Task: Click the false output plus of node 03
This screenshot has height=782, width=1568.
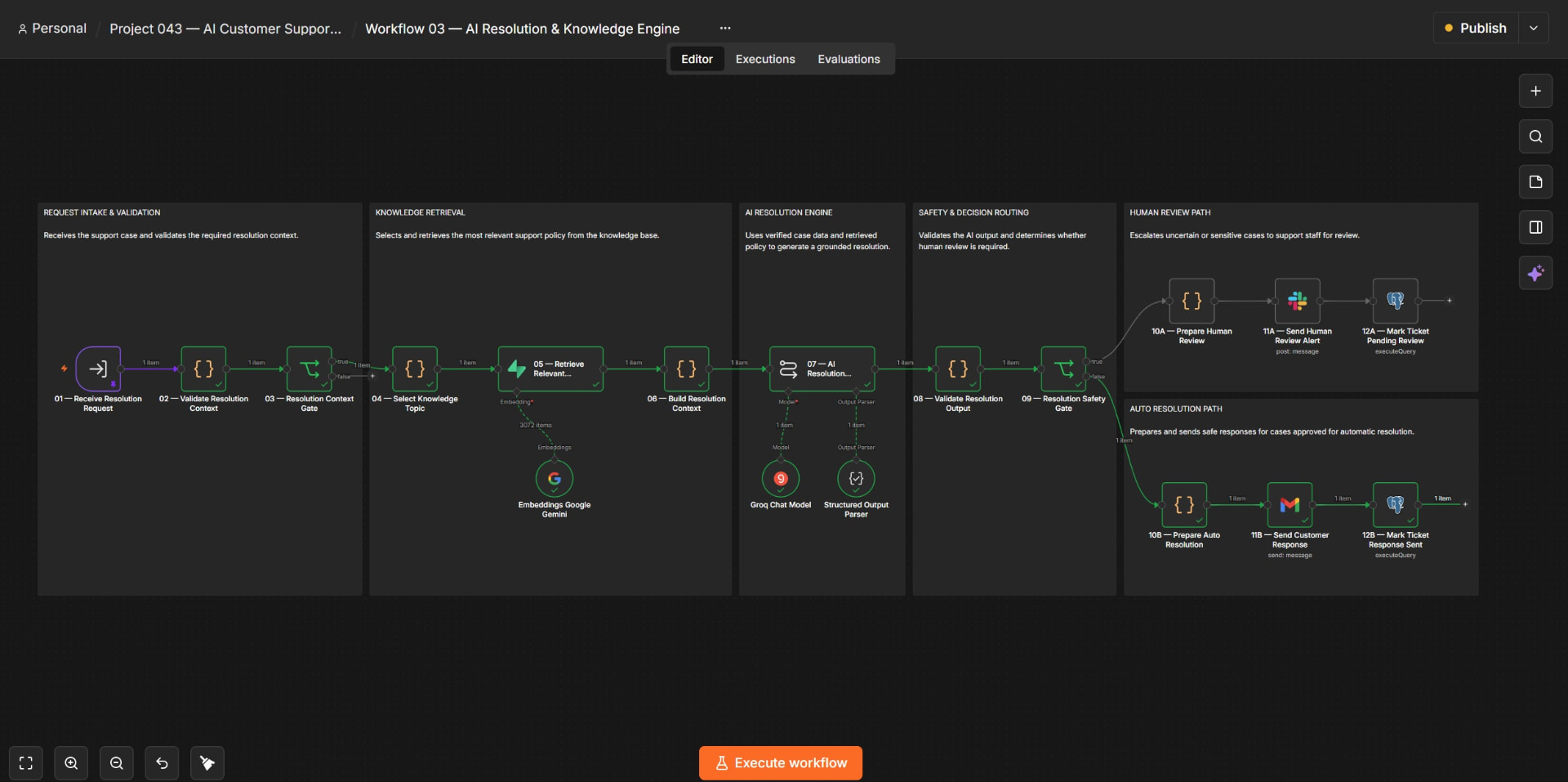Action: [x=372, y=376]
